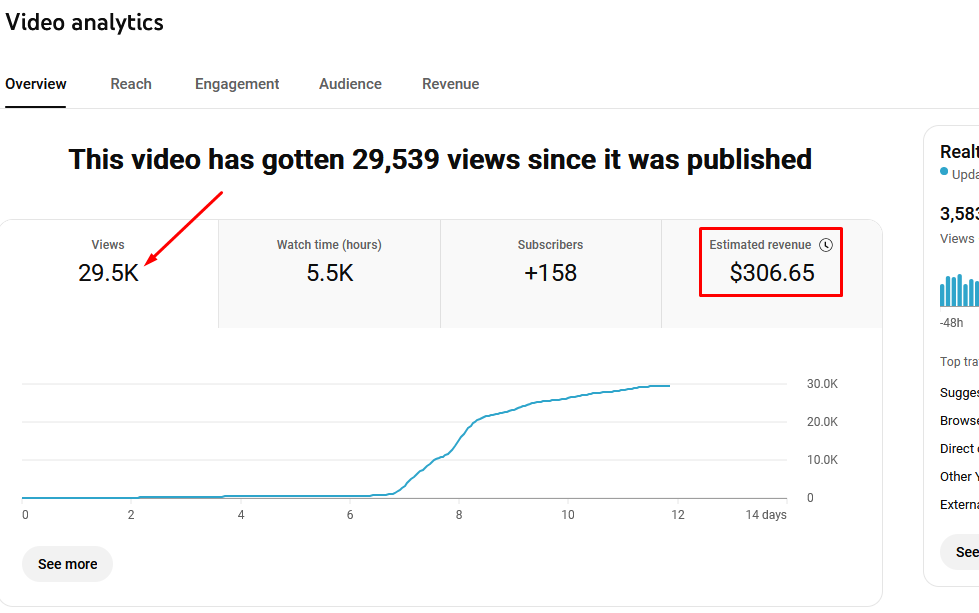Open the Revenue tab
This screenshot has height=613, width=979.
tap(450, 84)
